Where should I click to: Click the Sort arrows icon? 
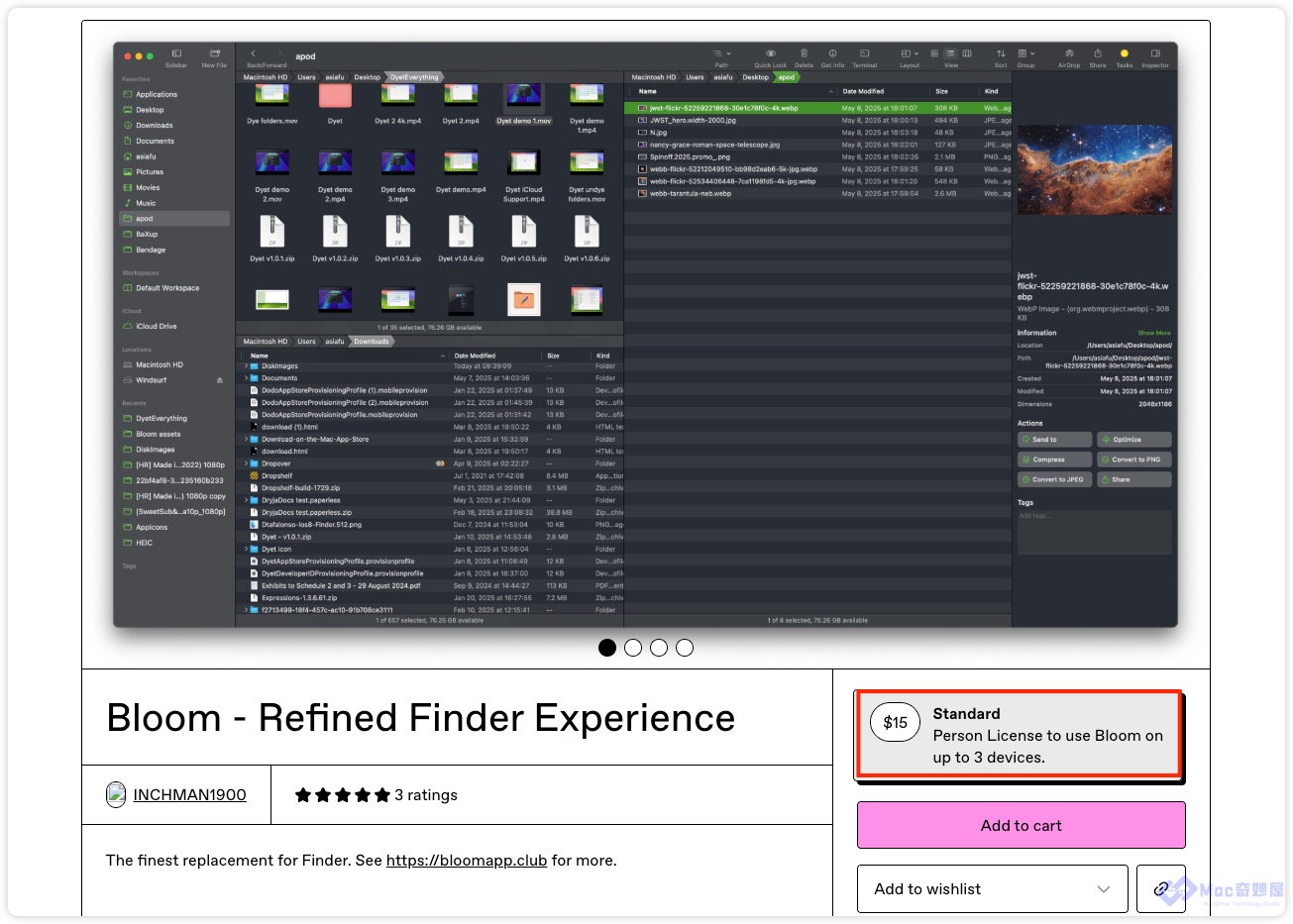1001,53
